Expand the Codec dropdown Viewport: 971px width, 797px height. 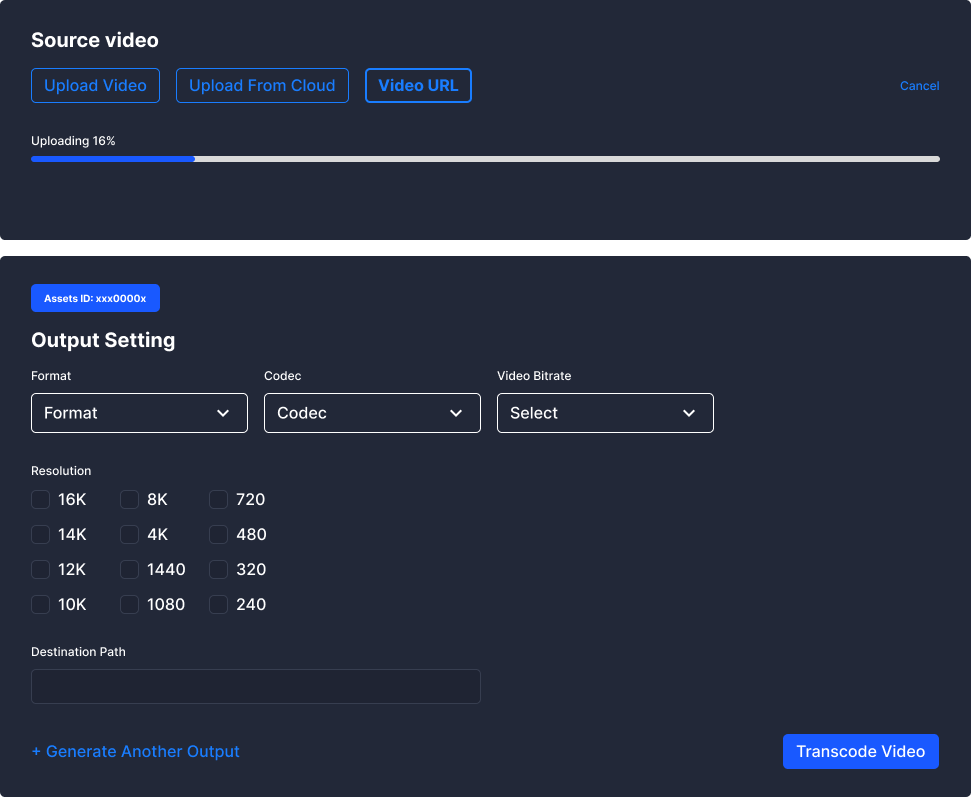(x=372, y=413)
